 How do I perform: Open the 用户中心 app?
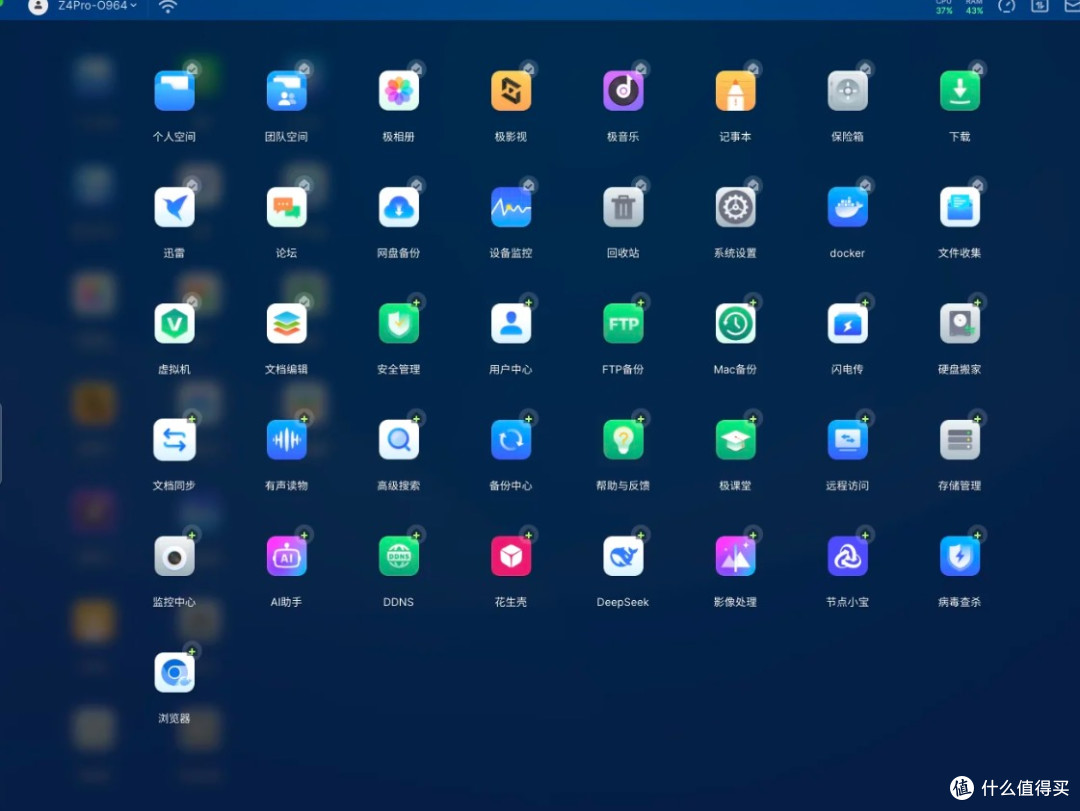click(511, 324)
